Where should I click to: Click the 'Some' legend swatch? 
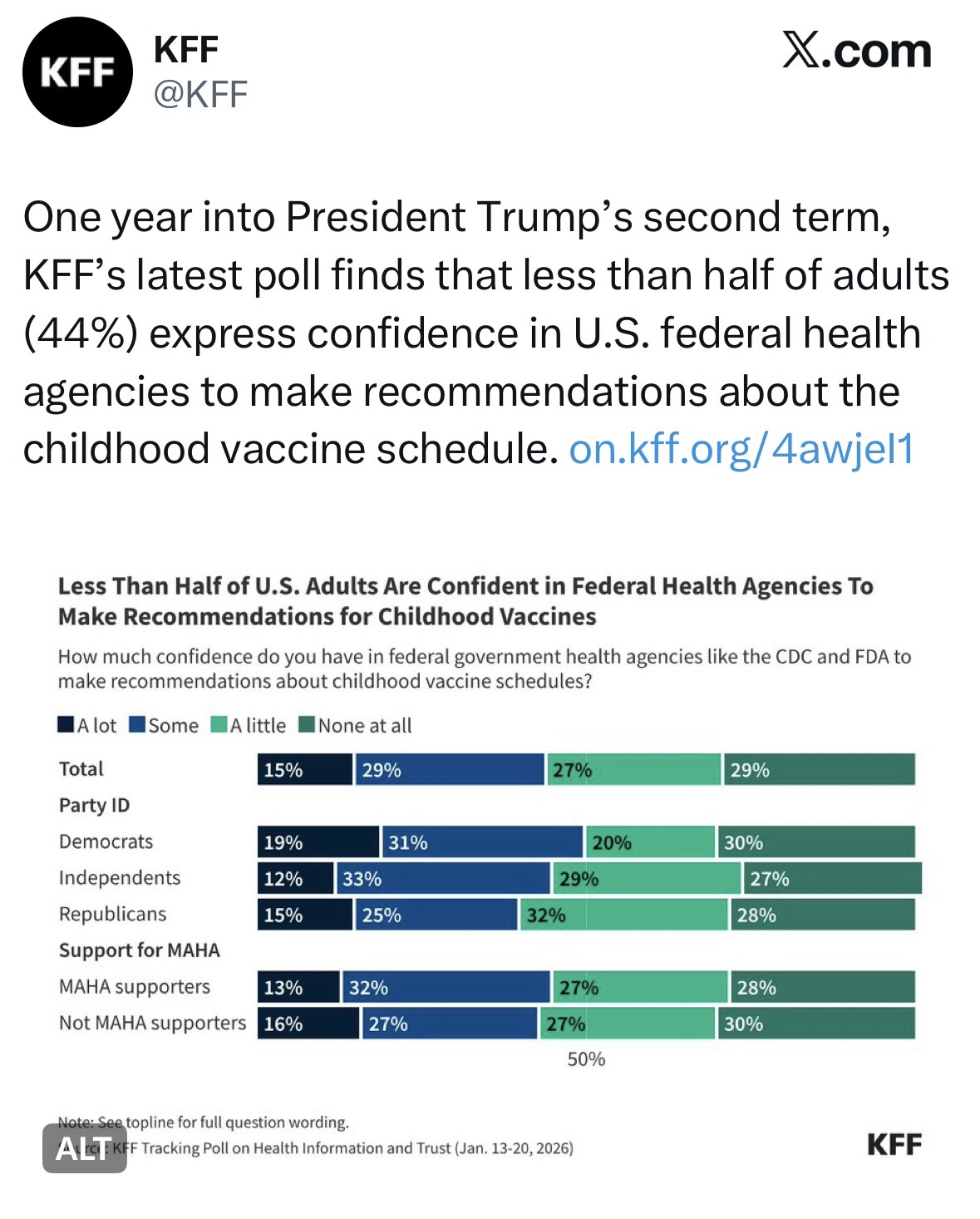[138, 725]
